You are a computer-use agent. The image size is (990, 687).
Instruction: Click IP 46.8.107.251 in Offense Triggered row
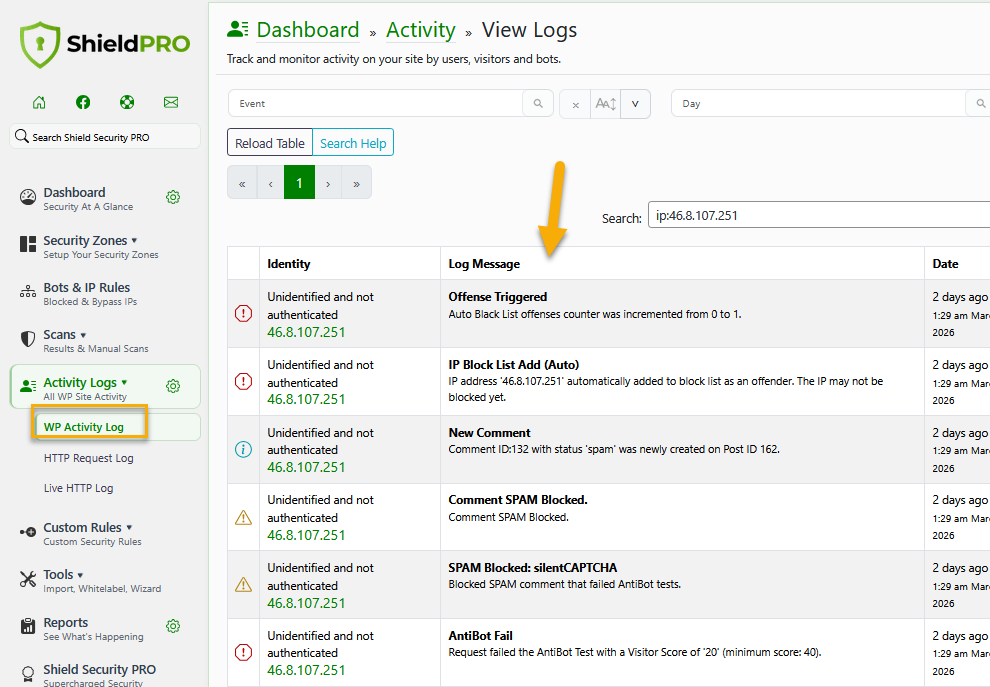(306, 332)
